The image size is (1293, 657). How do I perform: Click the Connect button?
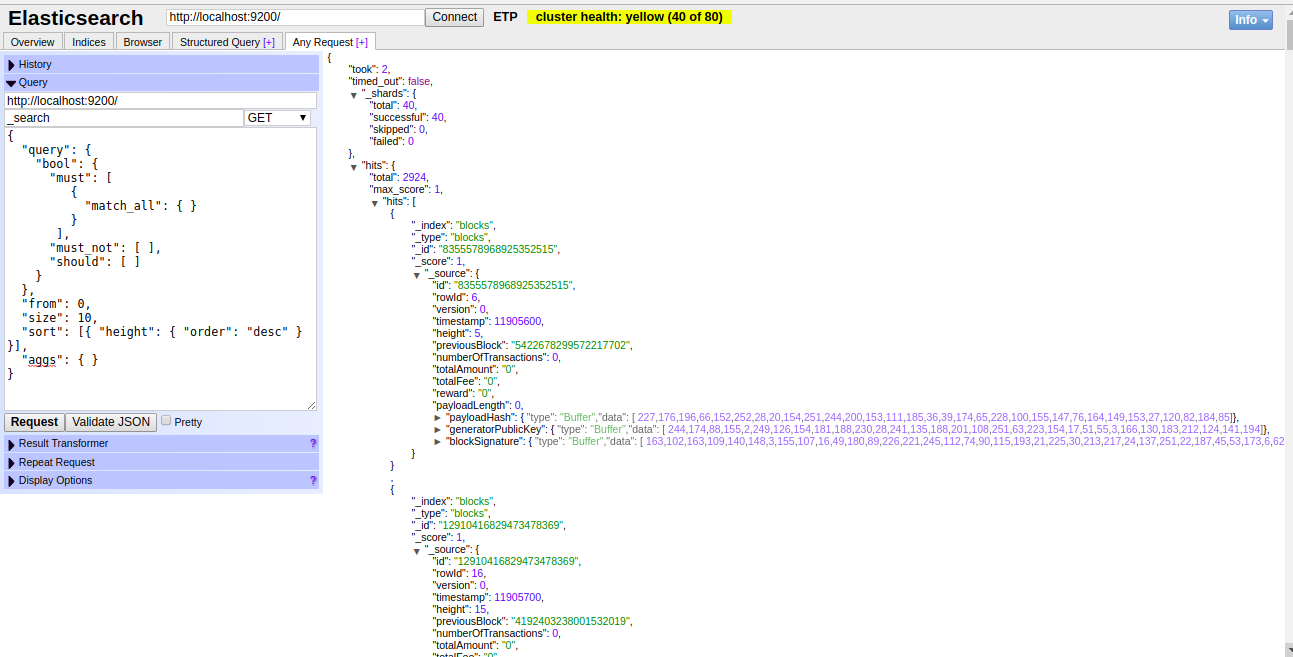pyautogui.click(x=455, y=17)
